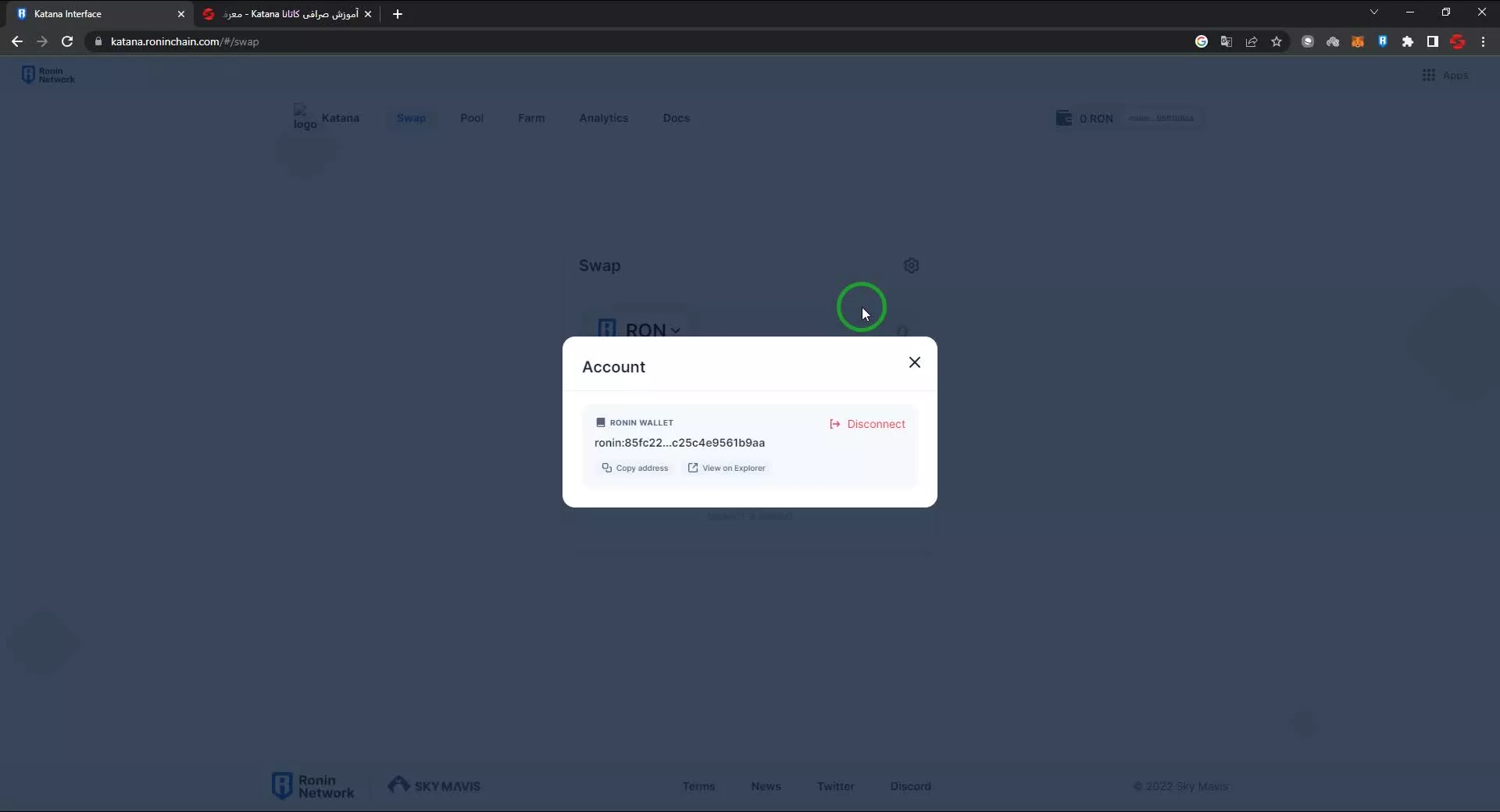The height and width of the screenshot is (812, 1500).
Task: Close the Persian Katana tutorial tab
Action: (368, 14)
